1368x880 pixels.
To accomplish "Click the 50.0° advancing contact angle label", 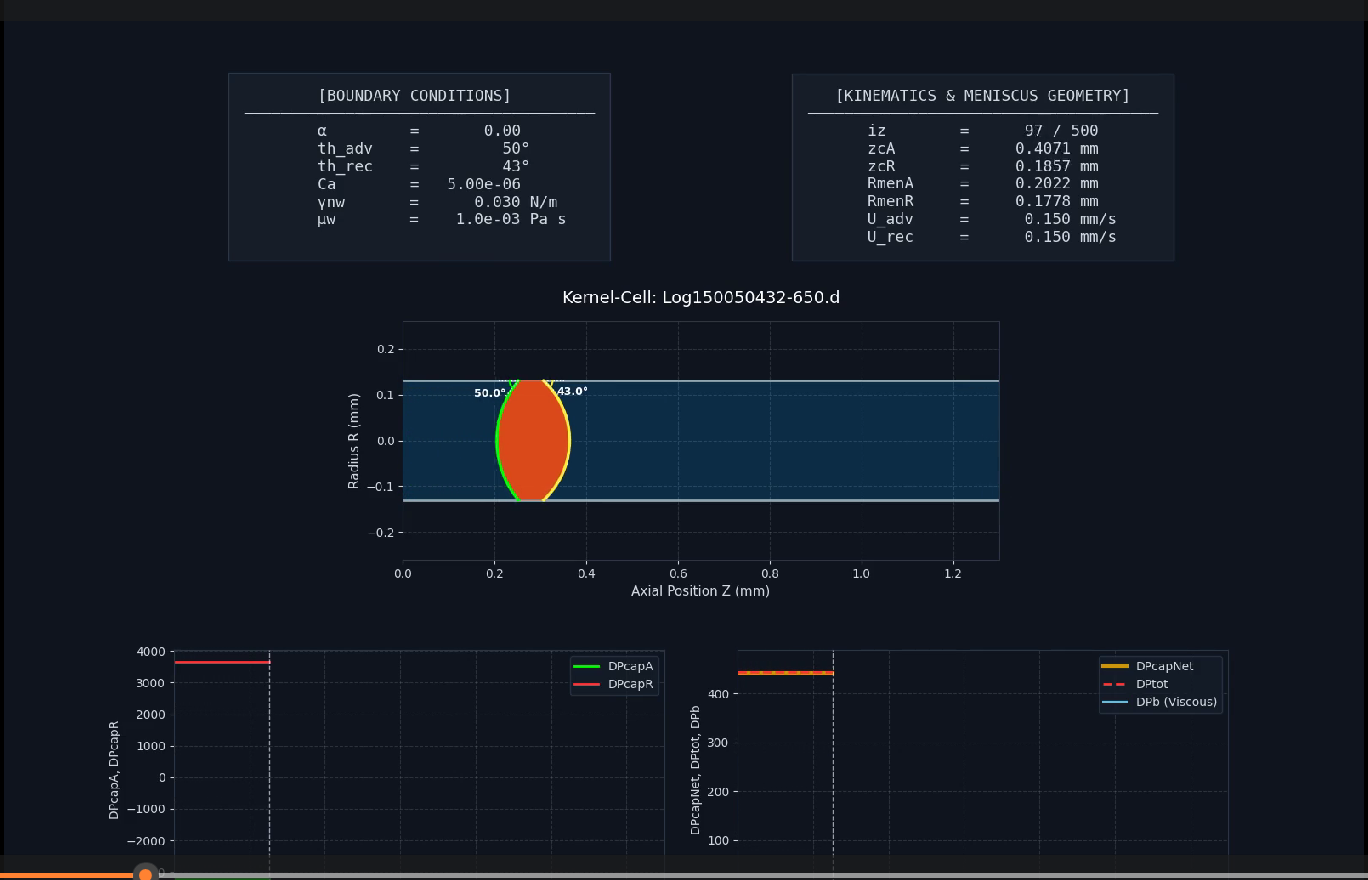I will 490,394.
